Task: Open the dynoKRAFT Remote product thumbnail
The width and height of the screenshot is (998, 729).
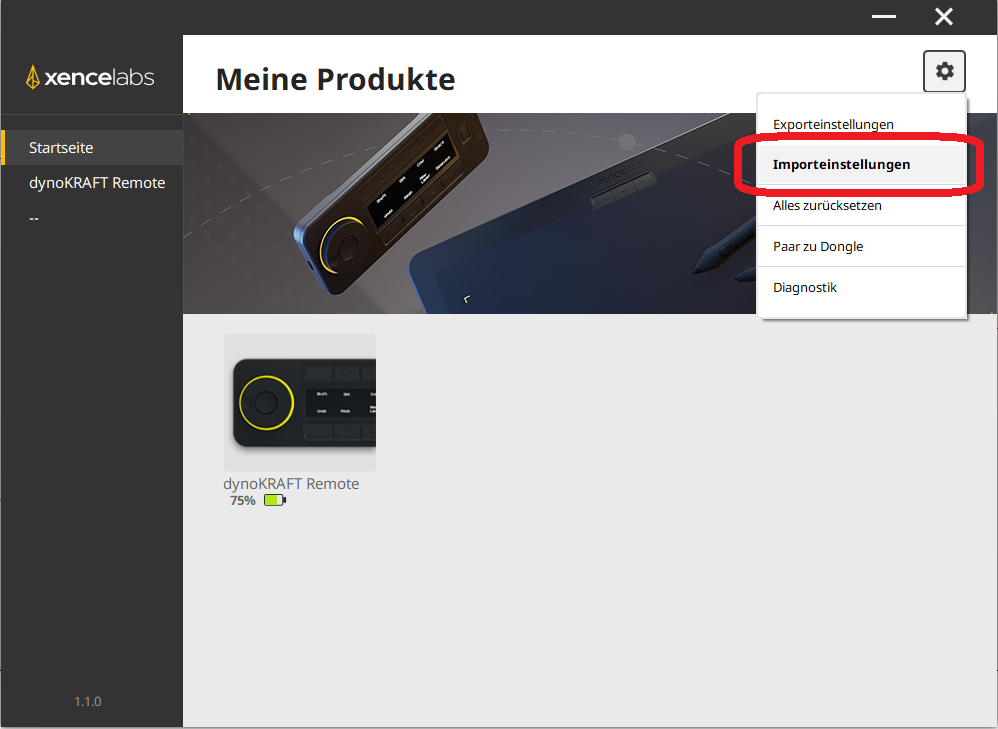Action: point(300,402)
